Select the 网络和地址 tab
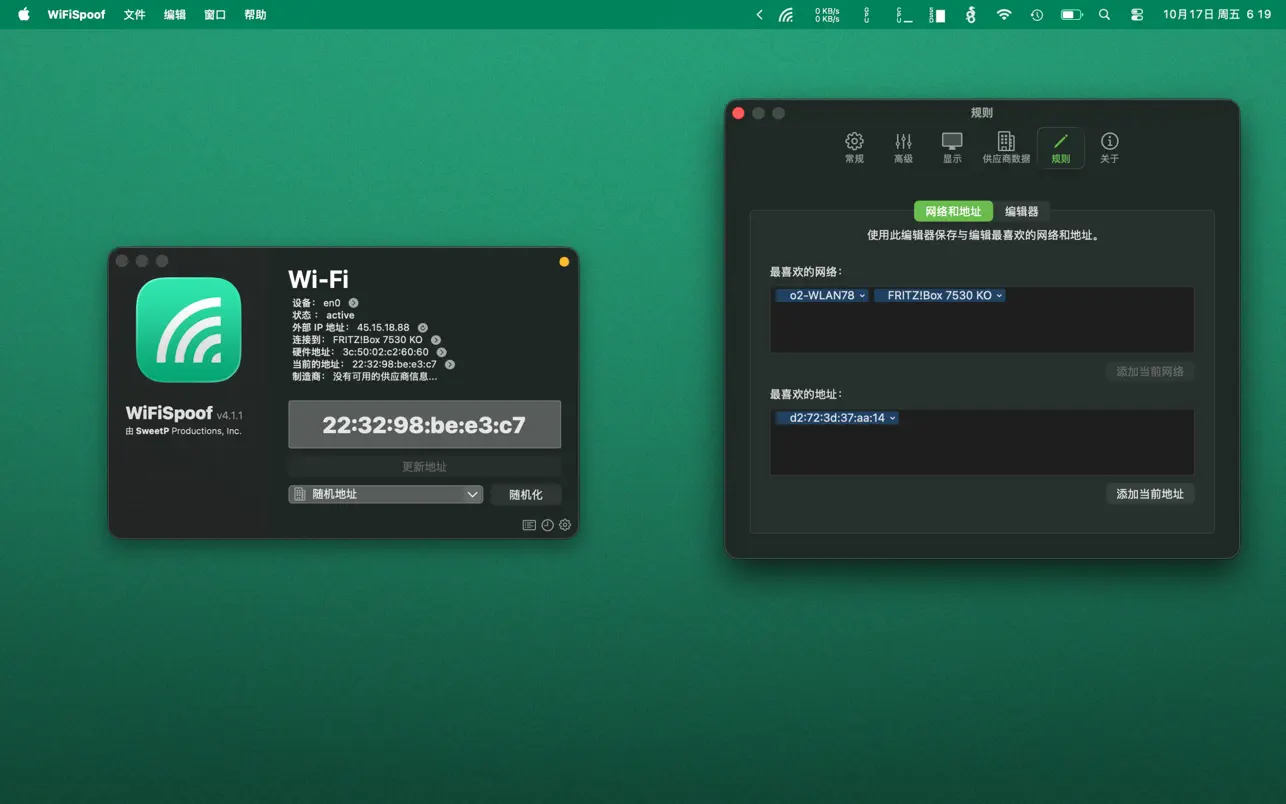 (953, 211)
